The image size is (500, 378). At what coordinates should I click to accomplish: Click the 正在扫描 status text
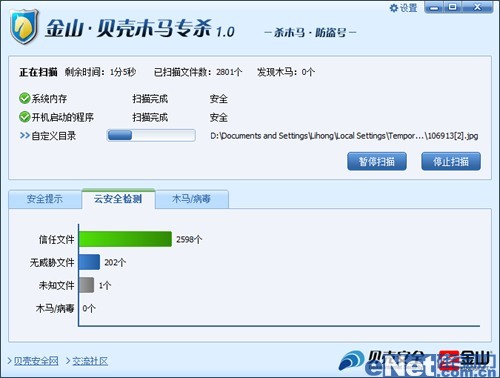pyautogui.click(x=38, y=72)
